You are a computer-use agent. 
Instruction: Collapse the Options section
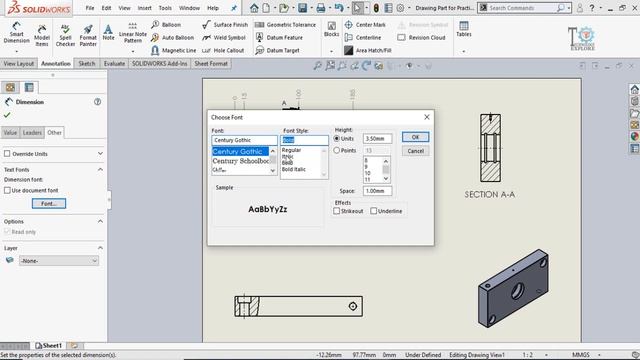point(100,221)
